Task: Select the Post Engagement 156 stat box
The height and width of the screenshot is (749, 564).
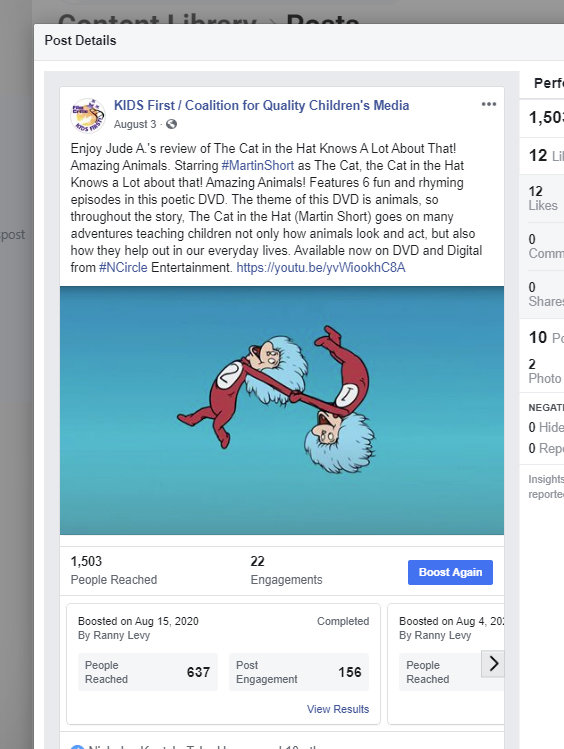Action: coord(299,672)
